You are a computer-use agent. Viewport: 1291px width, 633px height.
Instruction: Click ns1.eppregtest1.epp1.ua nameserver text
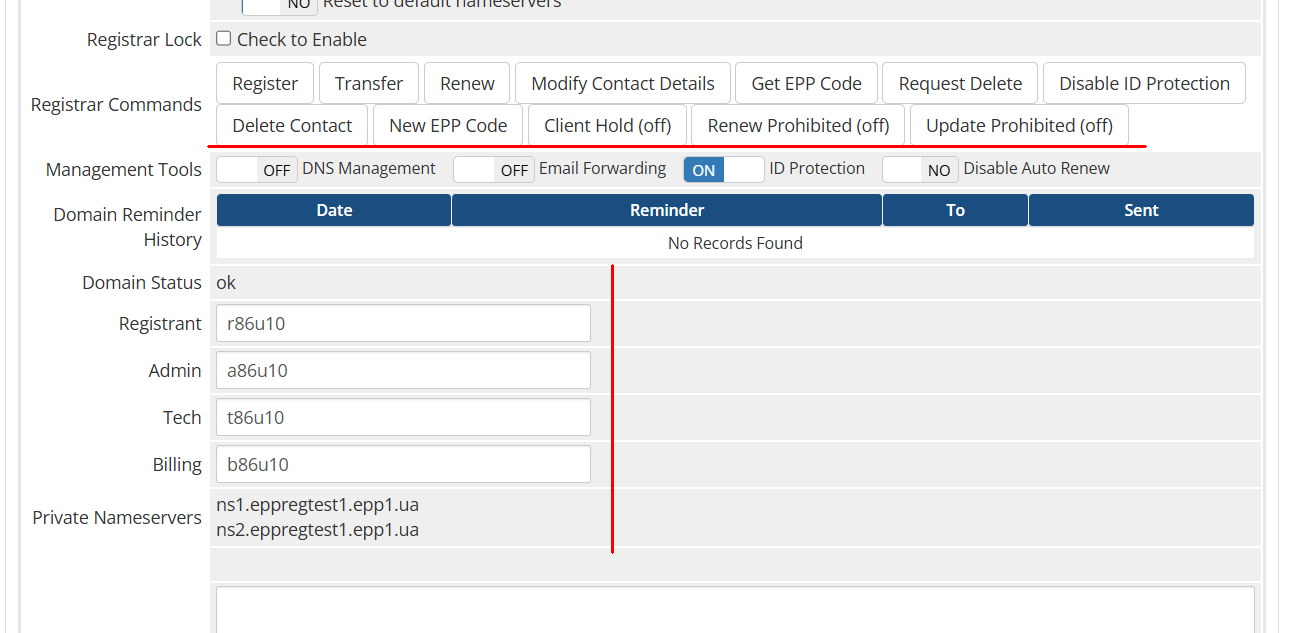317,505
